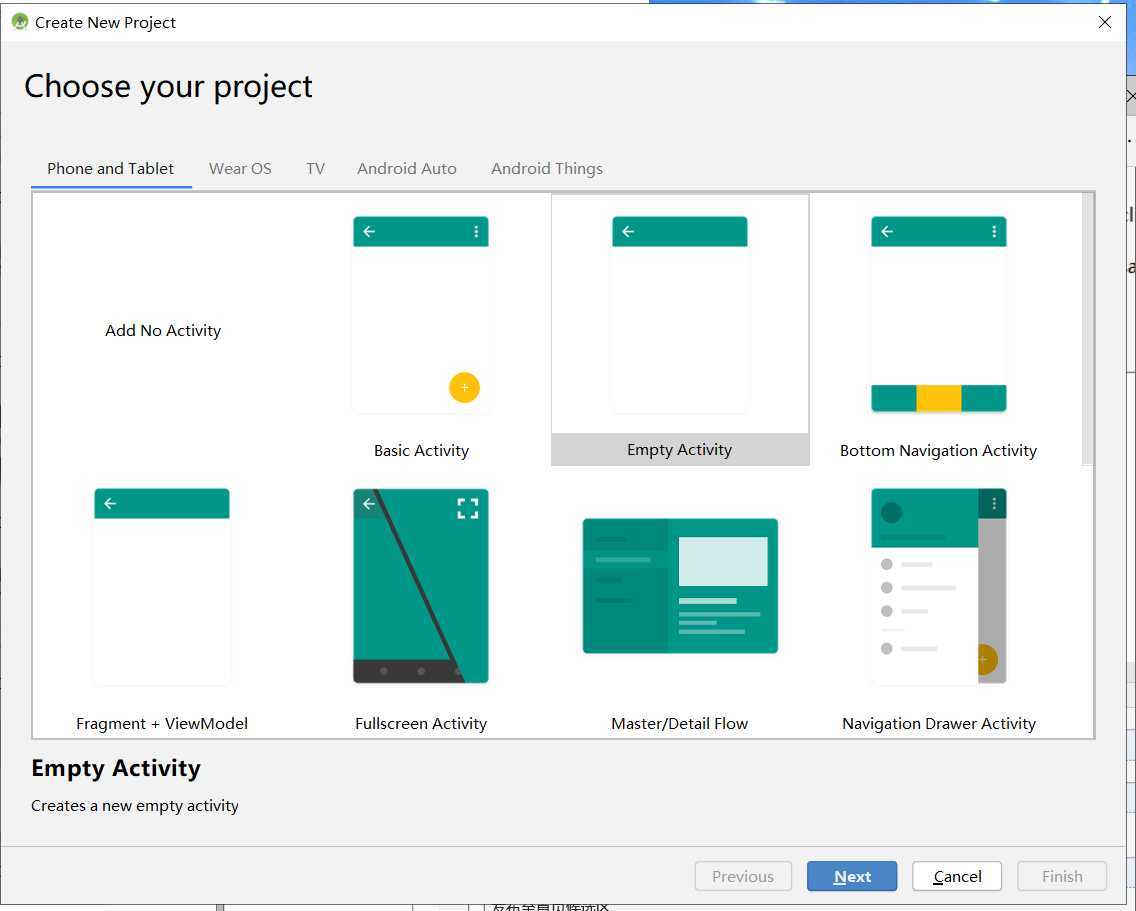Click the Basic Activity label text
This screenshot has height=911, width=1136.
pos(421,451)
